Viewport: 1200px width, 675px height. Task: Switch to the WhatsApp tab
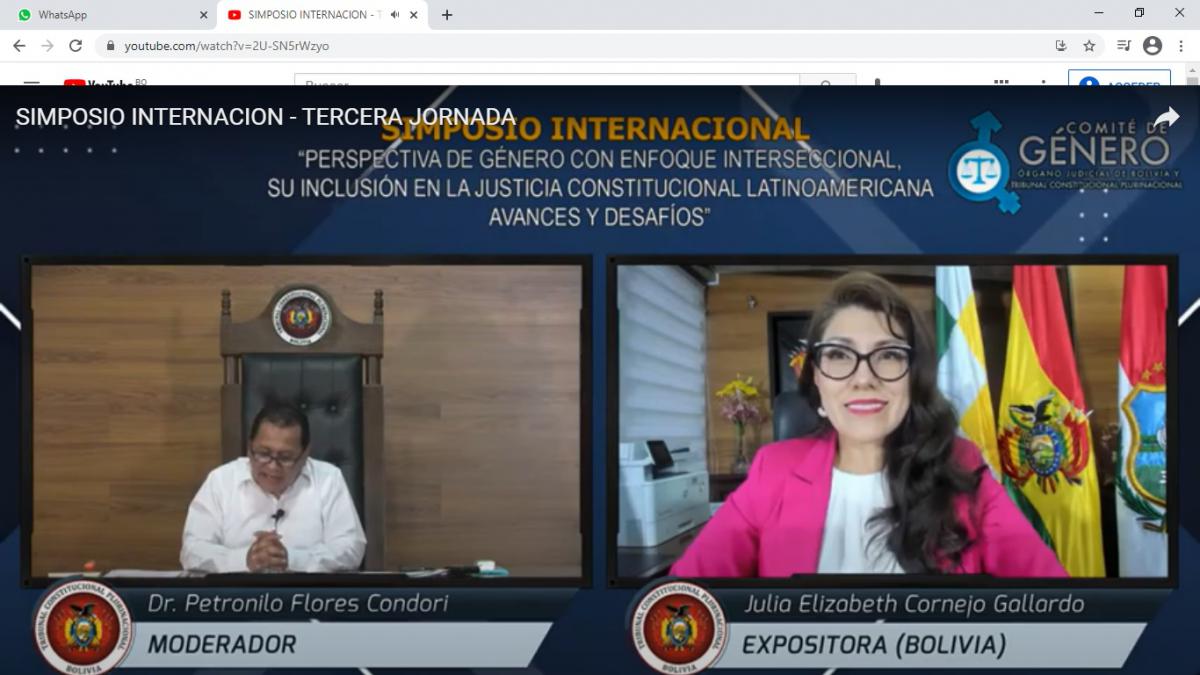pyautogui.click(x=100, y=15)
